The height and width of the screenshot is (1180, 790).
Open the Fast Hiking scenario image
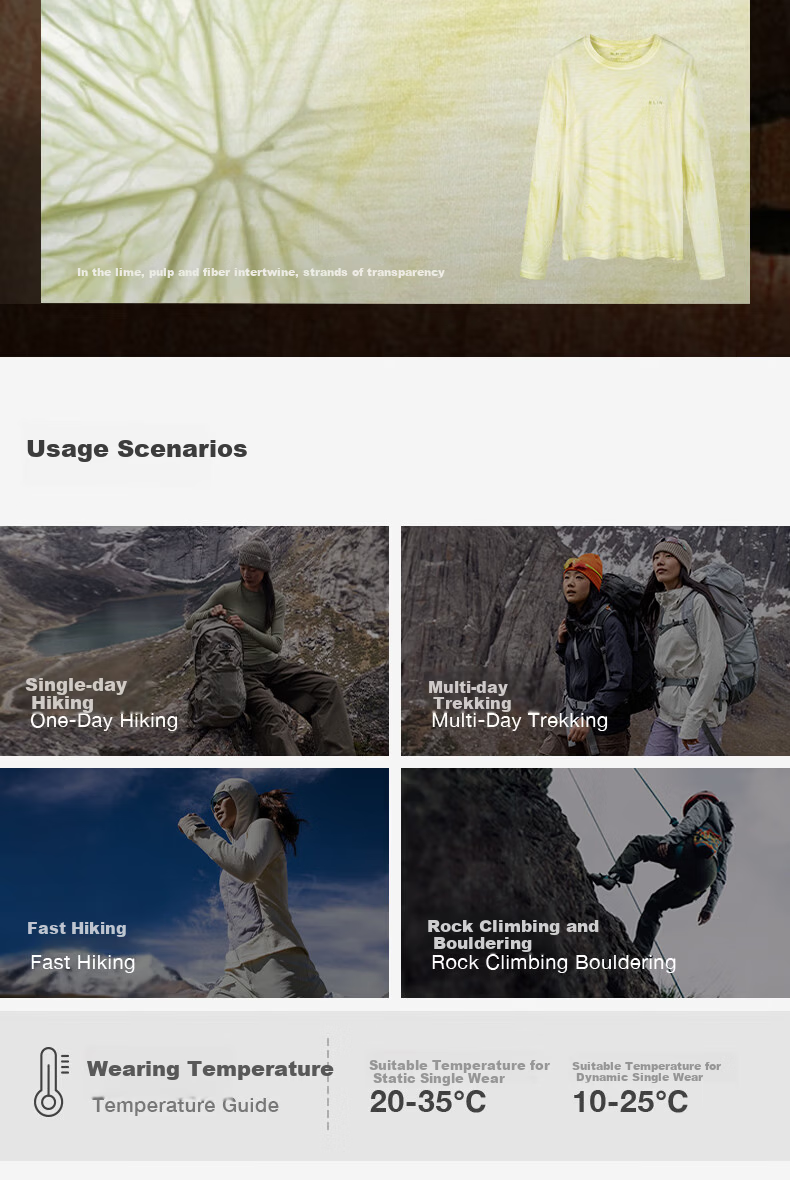click(x=194, y=883)
